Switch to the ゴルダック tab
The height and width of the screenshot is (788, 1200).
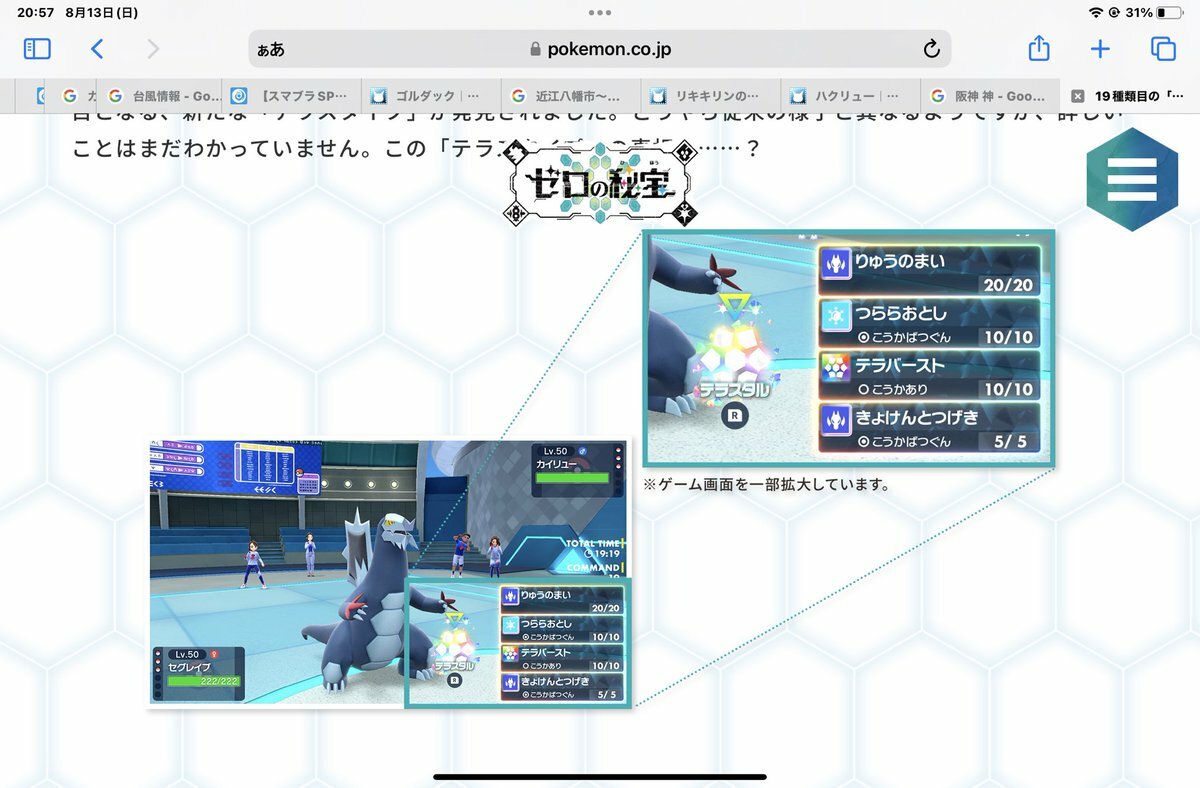(431, 96)
